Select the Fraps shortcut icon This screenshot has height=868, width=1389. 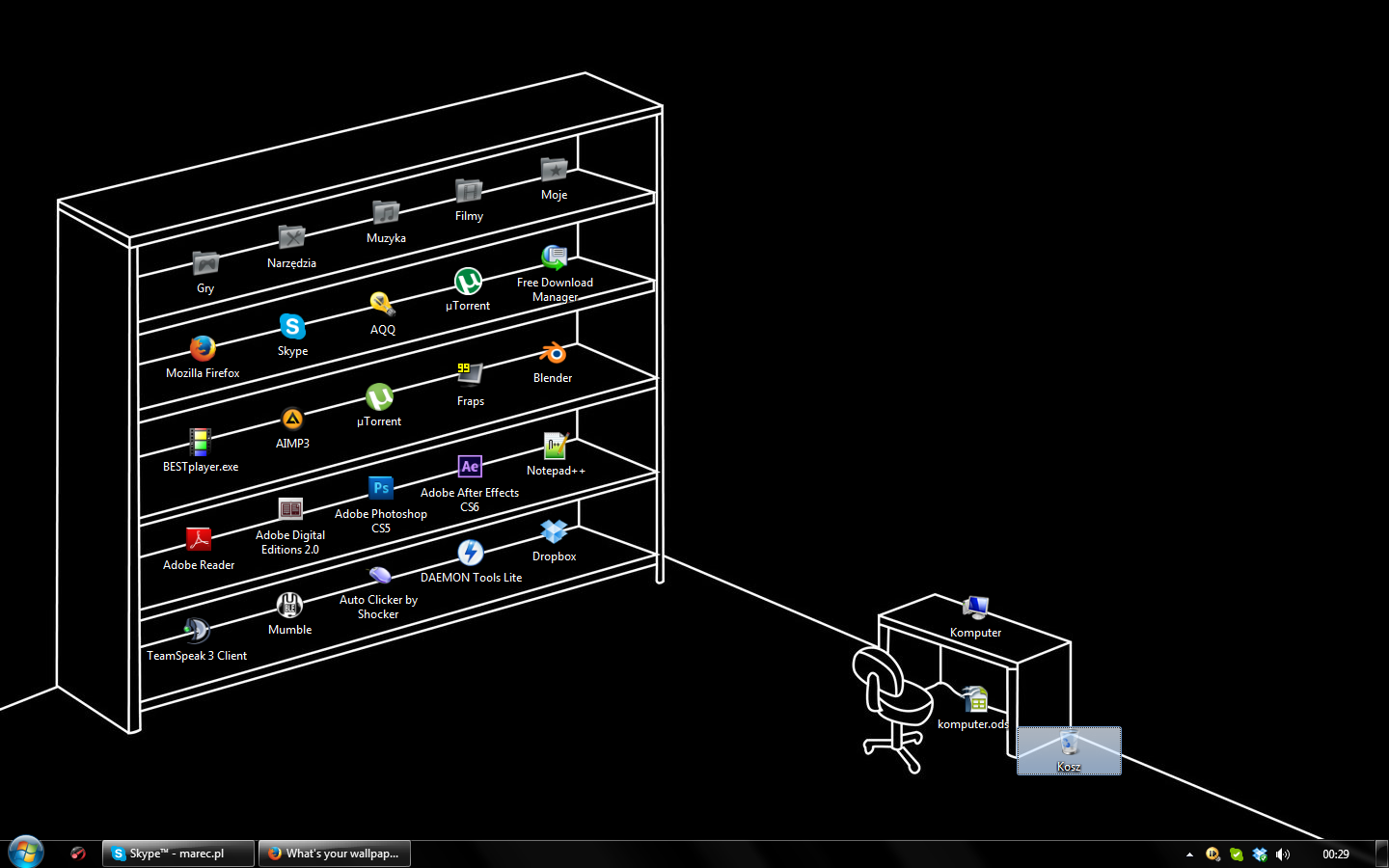click(x=470, y=375)
